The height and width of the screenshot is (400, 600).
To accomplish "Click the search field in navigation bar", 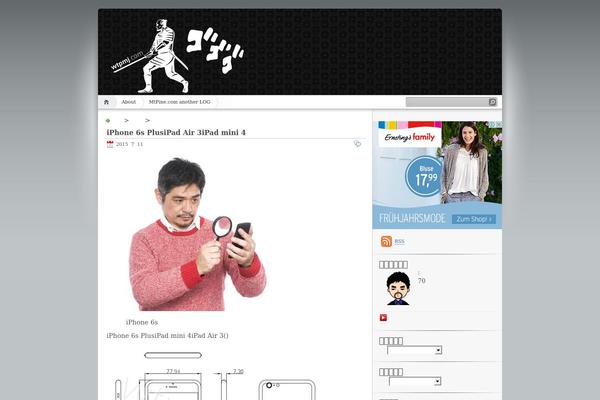I will coord(447,102).
